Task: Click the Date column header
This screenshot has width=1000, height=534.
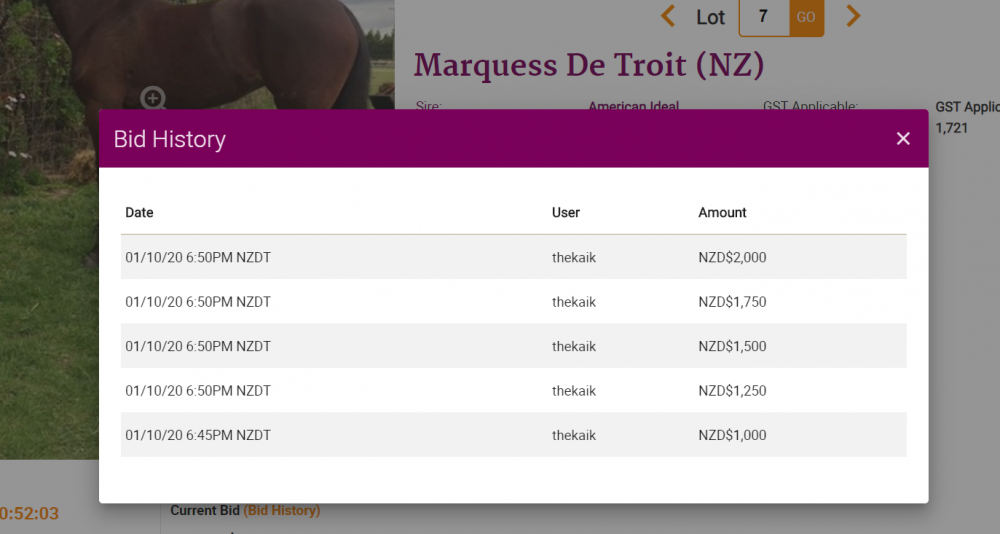Action: click(x=140, y=213)
